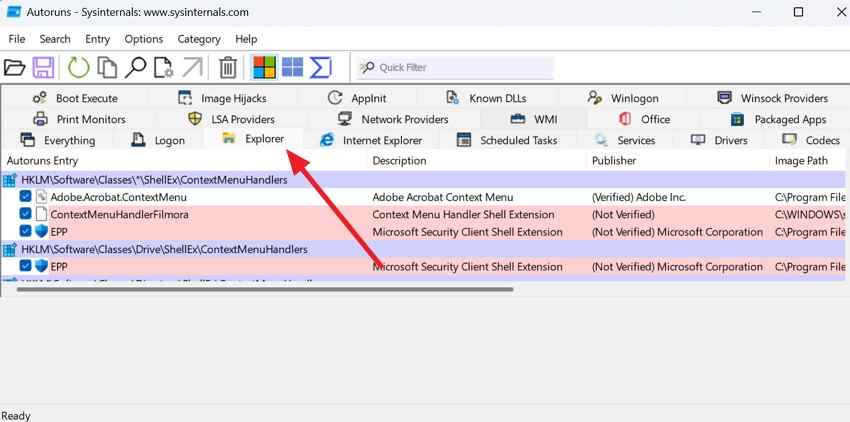
Task: Click the horizontal scrollbar below the list
Action: [x=265, y=289]
